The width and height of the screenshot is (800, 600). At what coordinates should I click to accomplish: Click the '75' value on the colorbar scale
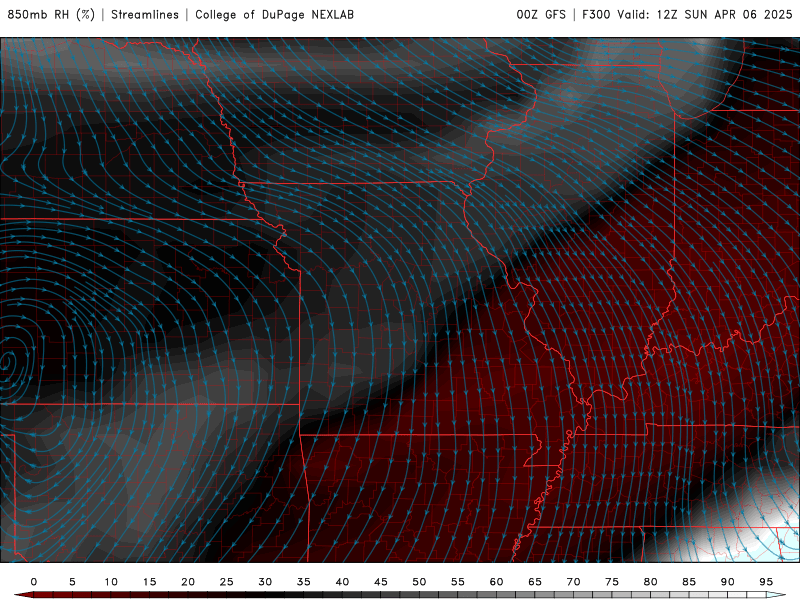point(612,582)
